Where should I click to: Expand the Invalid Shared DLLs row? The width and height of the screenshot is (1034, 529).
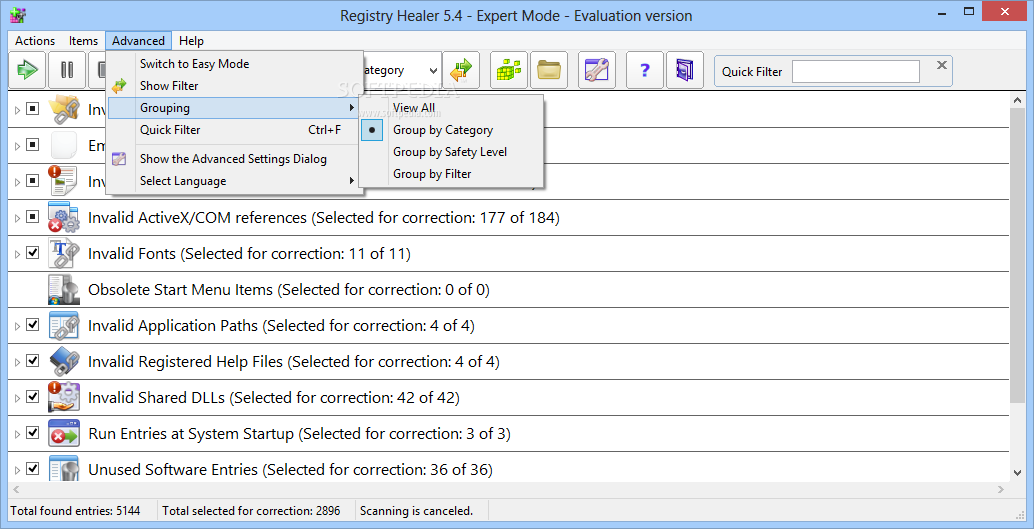coord(17,398)
